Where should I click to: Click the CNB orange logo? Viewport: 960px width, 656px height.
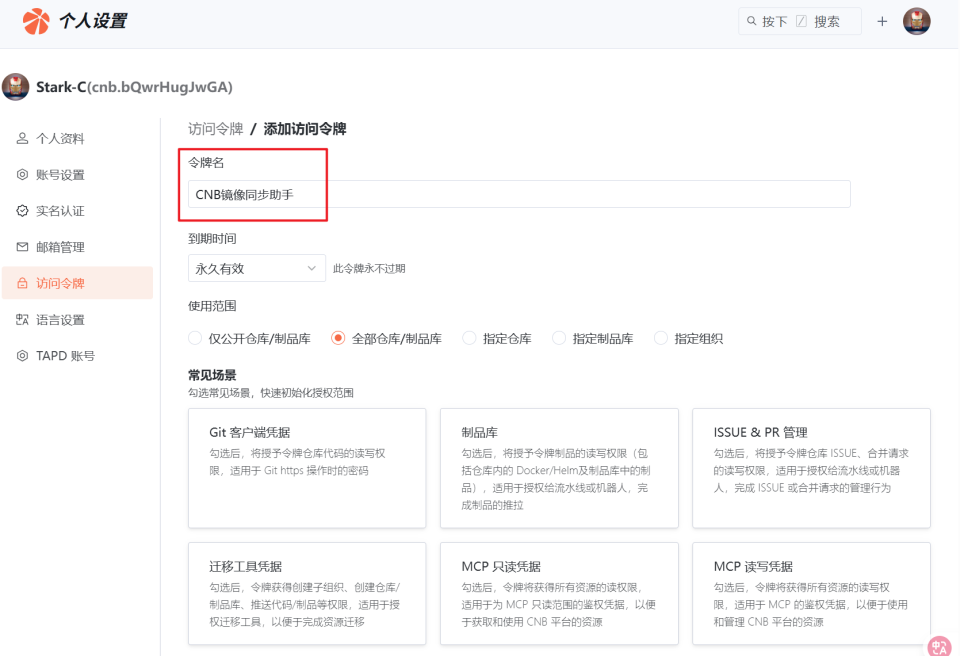click(x=36, y=21)
